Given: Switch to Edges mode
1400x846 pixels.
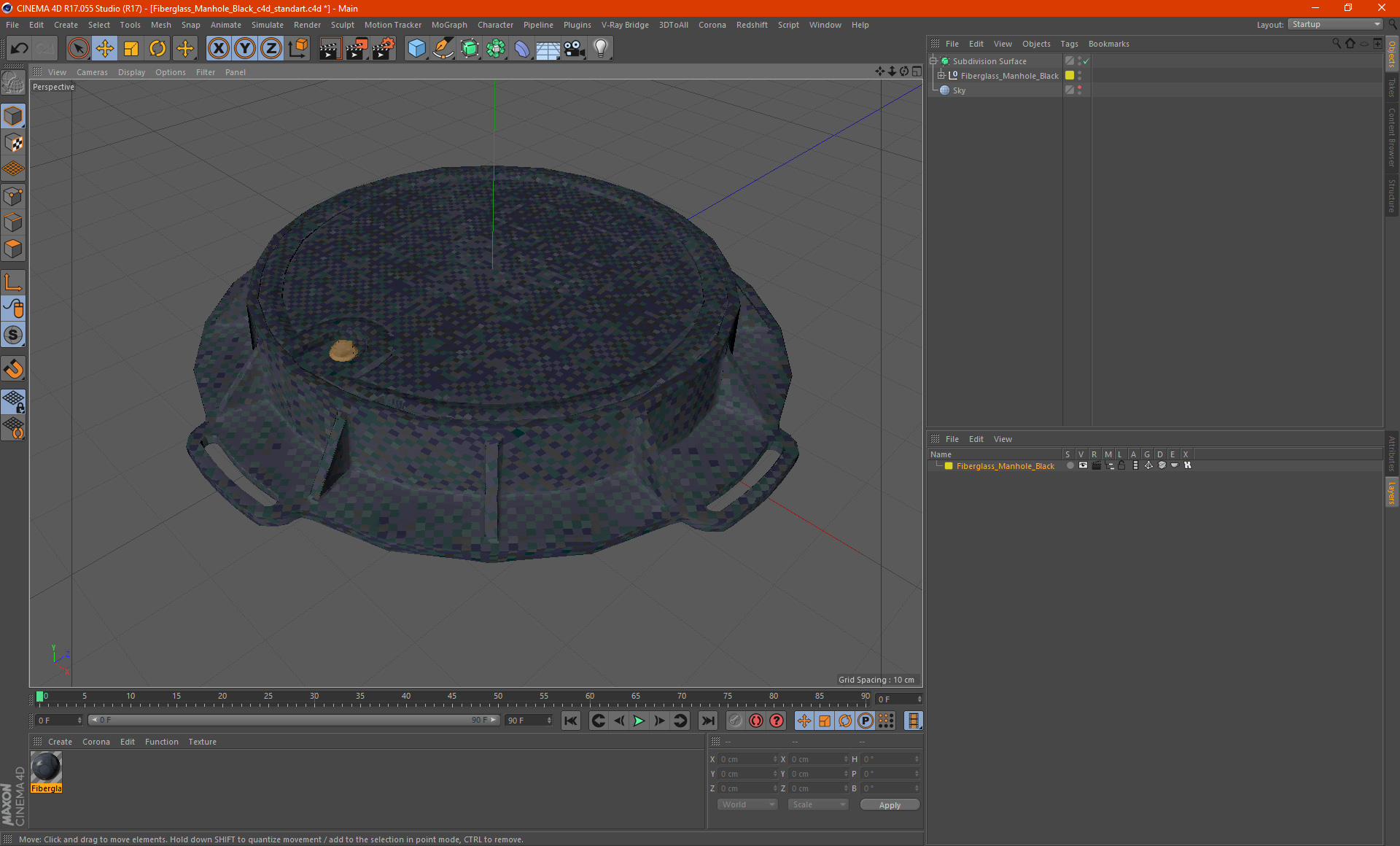Looking at the screenshot, I should 13,222.
